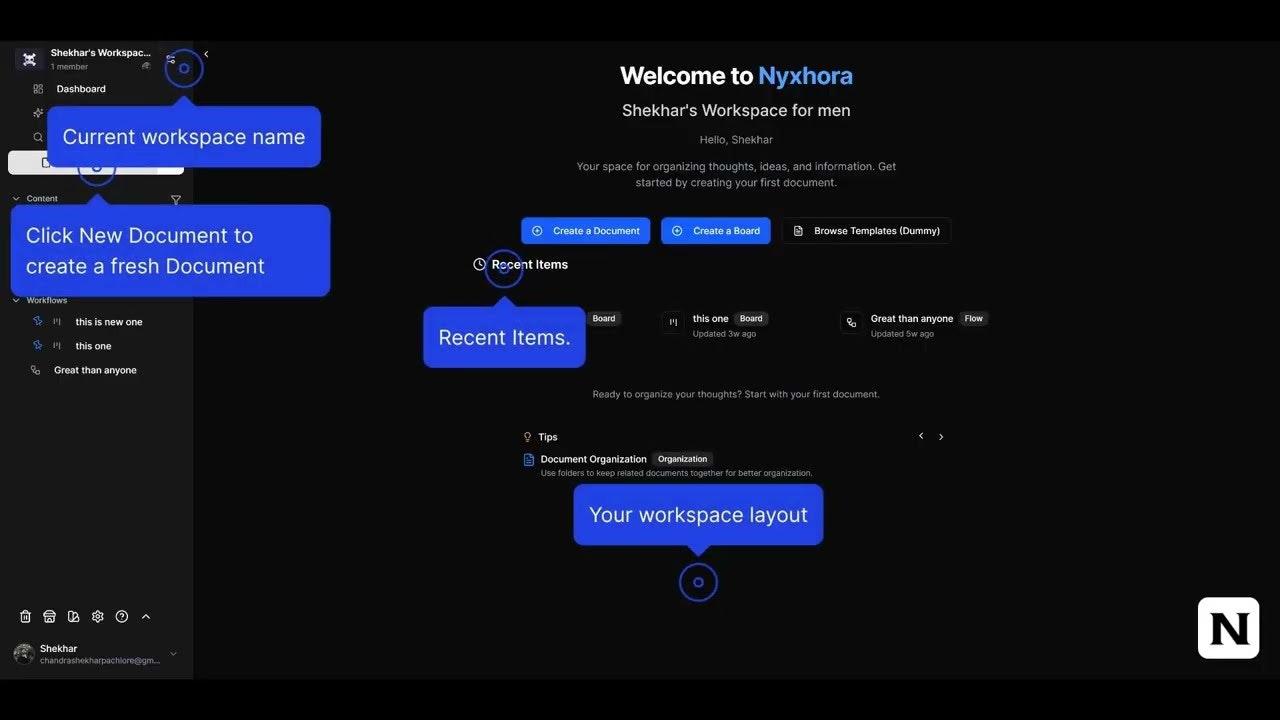Collapse the Workflows section chevron
1280x720 pixels.
pyautogui.click(x=16, y=300)
